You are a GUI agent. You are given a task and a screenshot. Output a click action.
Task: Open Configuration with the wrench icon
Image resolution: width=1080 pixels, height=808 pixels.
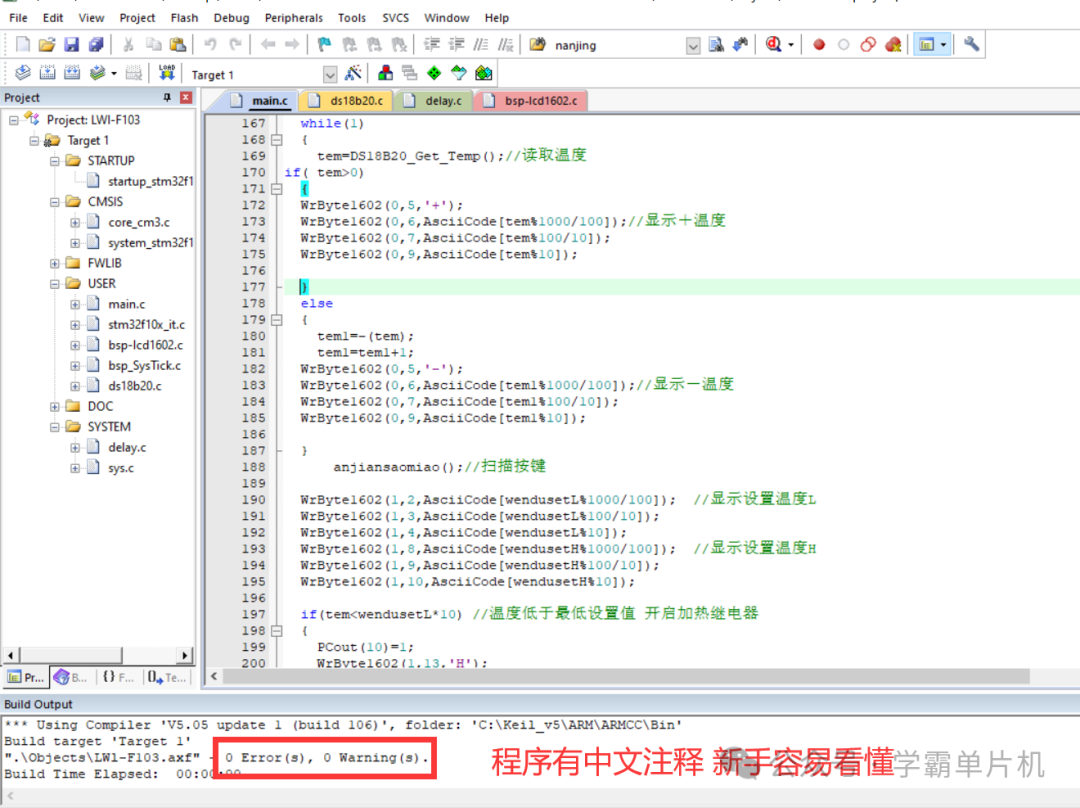[971, 45]
